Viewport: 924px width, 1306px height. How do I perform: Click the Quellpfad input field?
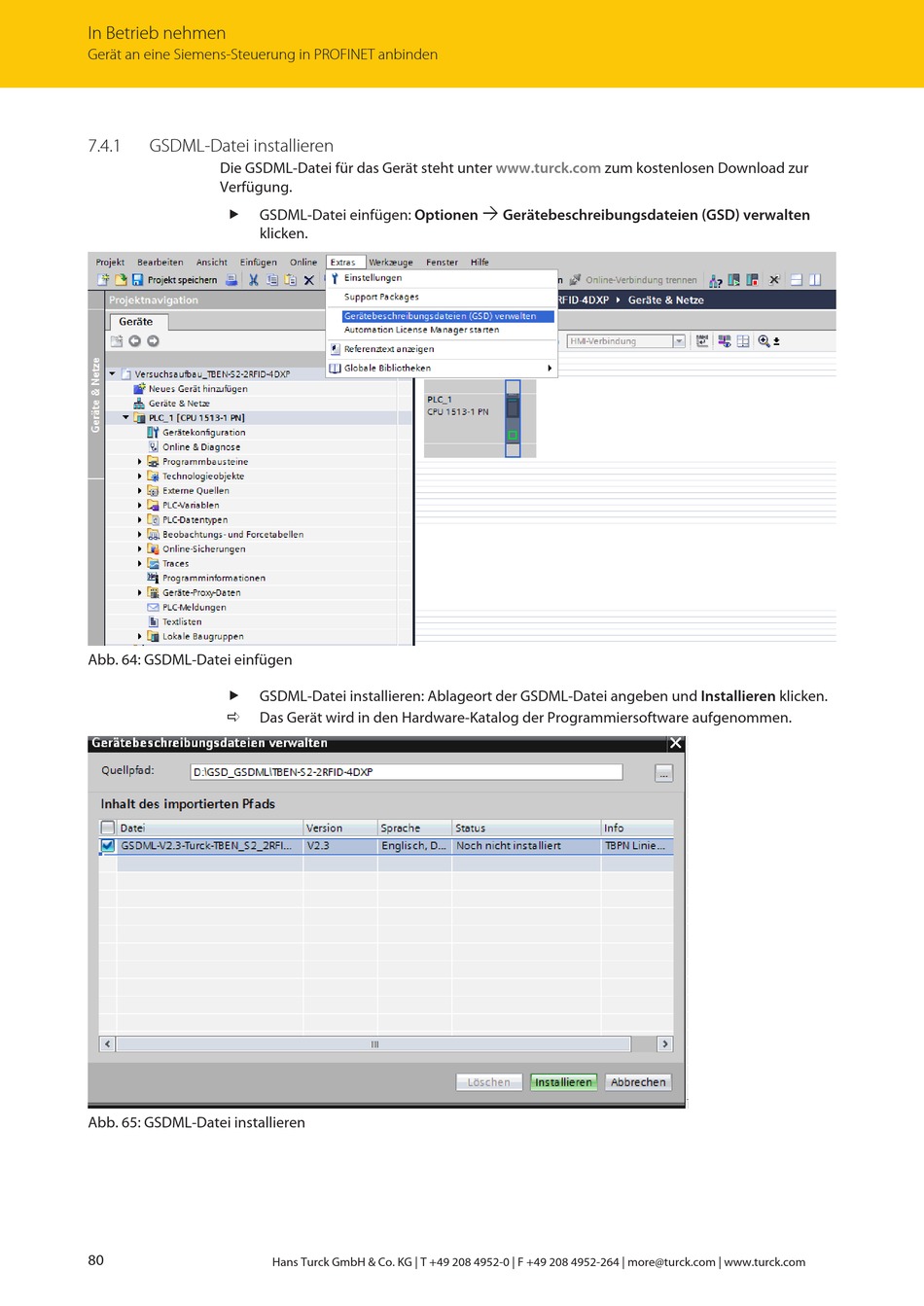(x=407, y=772)
